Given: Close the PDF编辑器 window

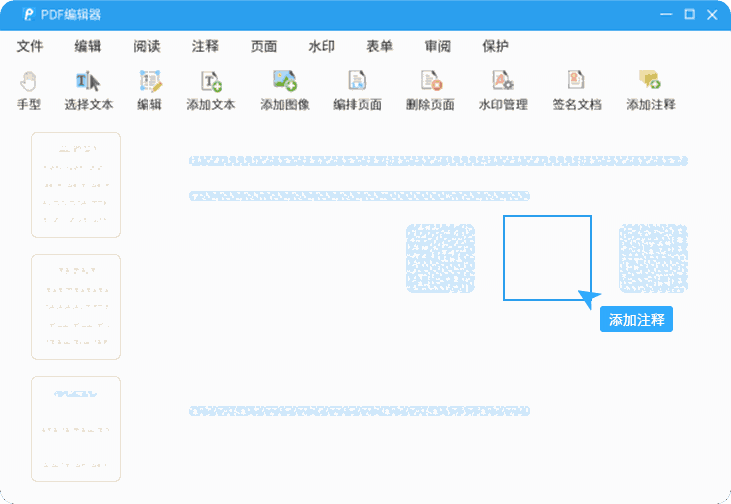Looking at the screenshot, I should pyautogui.click(x=712, y=15).
